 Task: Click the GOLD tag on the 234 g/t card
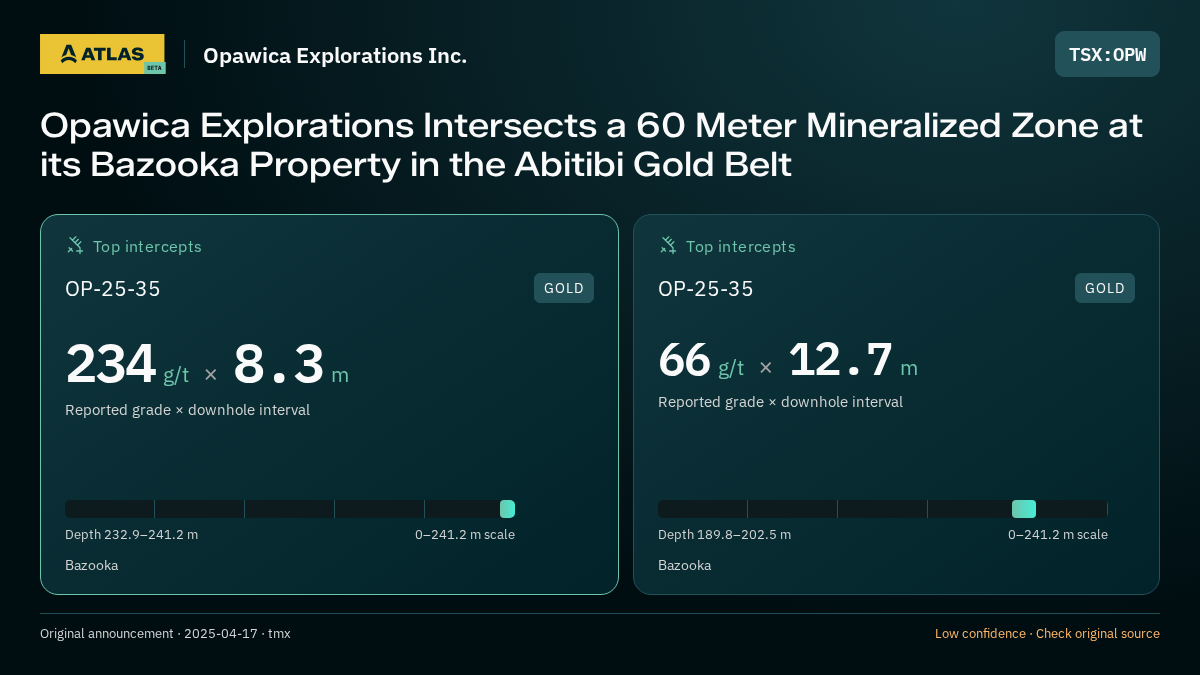pyautogui.click(x=564, y=288)
